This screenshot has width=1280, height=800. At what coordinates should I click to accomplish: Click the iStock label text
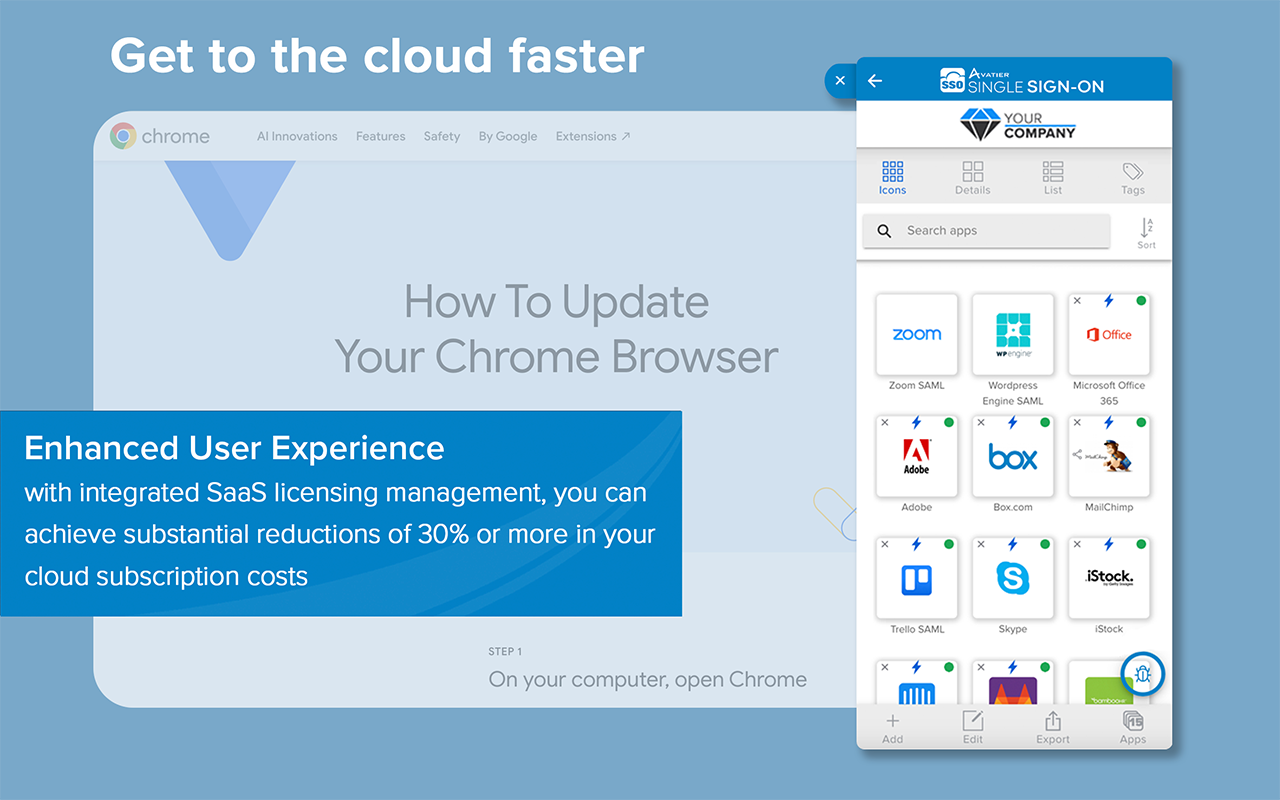pyautogui.click(x=1109, y=629)
